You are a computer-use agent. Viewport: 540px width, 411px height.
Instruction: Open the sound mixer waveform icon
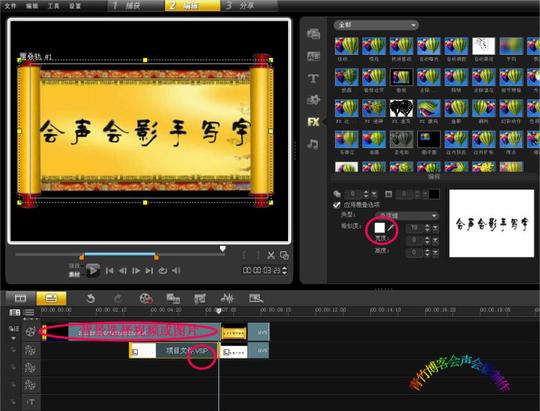point(227,298)
